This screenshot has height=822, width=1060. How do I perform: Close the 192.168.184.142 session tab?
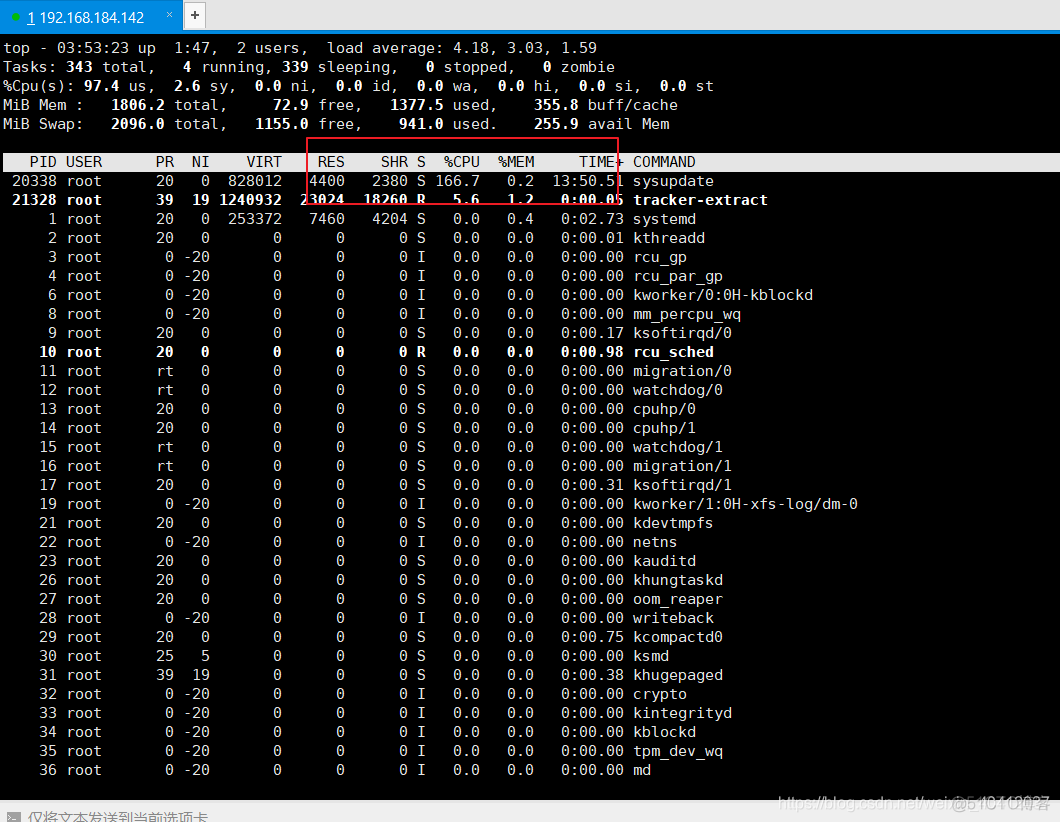(169, 15)
